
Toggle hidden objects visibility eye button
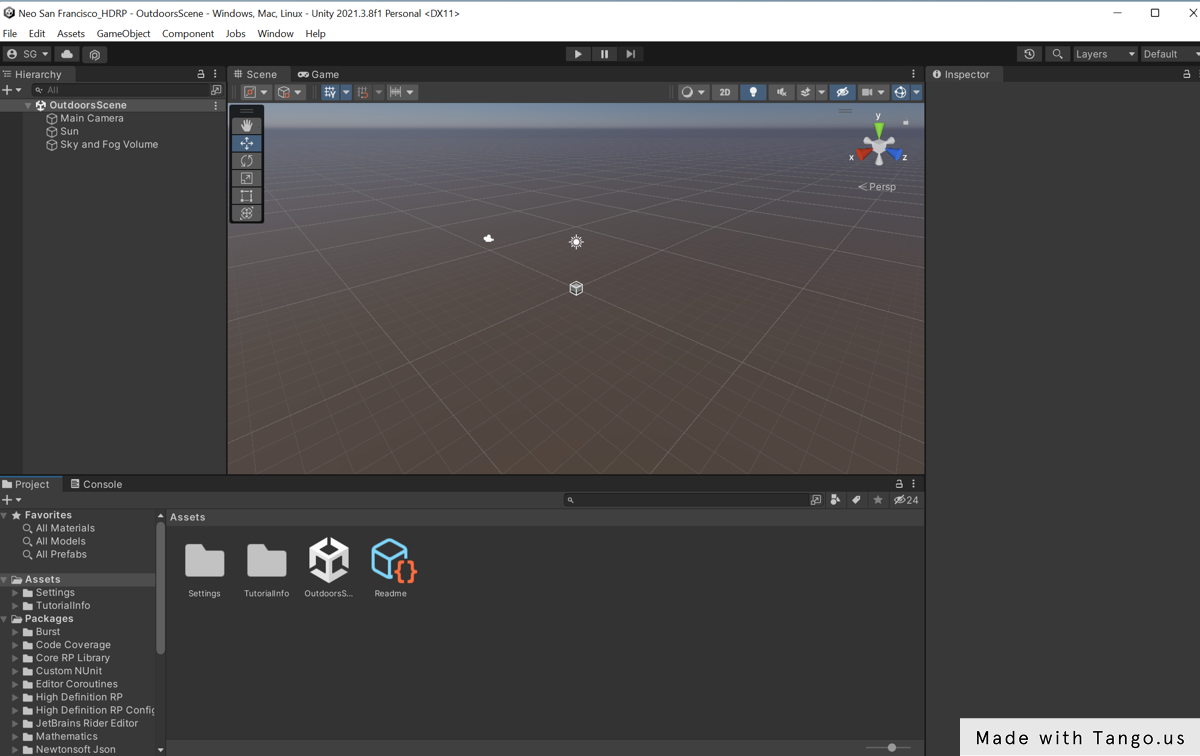[x=843, y=92]
